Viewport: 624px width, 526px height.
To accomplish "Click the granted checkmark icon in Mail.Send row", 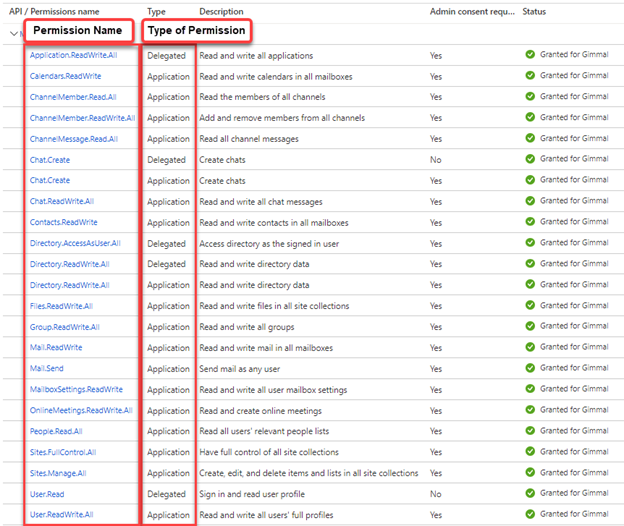I will click(530, 369).
